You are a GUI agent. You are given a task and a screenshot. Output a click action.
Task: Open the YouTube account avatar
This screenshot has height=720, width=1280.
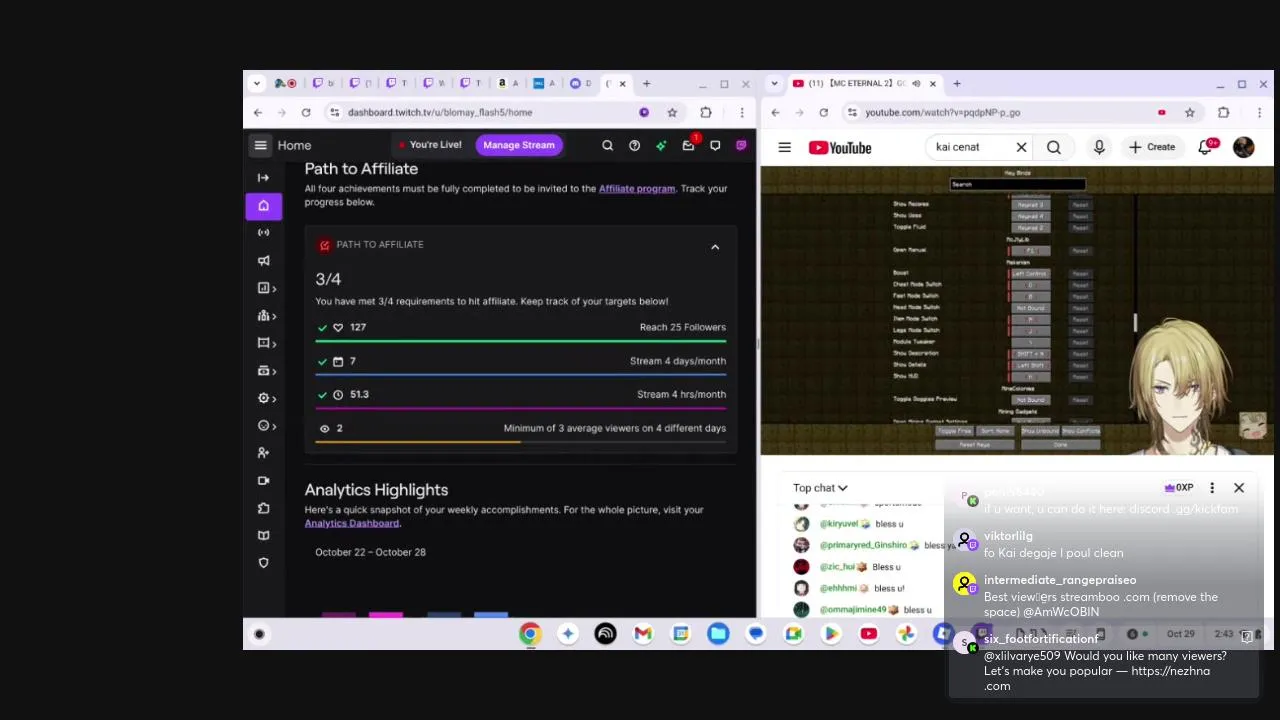point(1243,148)
